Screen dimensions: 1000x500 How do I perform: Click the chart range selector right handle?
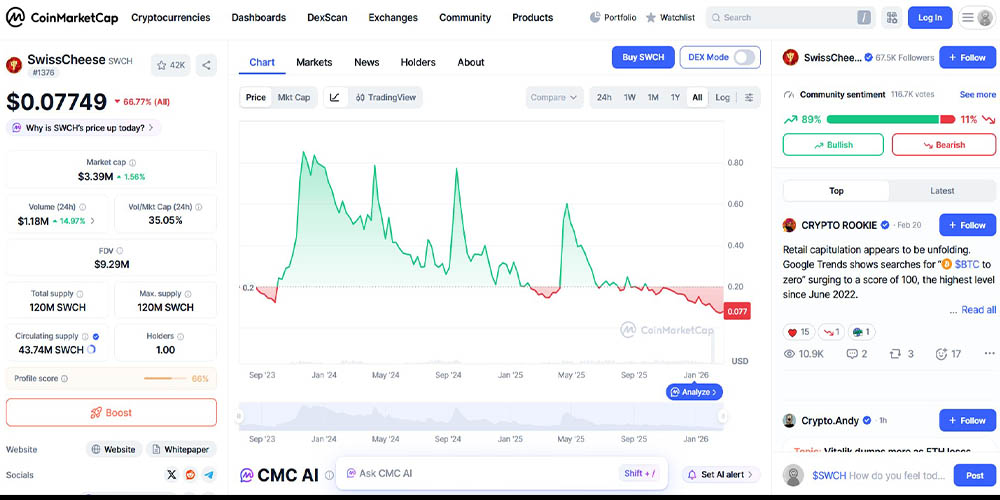[x=723, y=416]
